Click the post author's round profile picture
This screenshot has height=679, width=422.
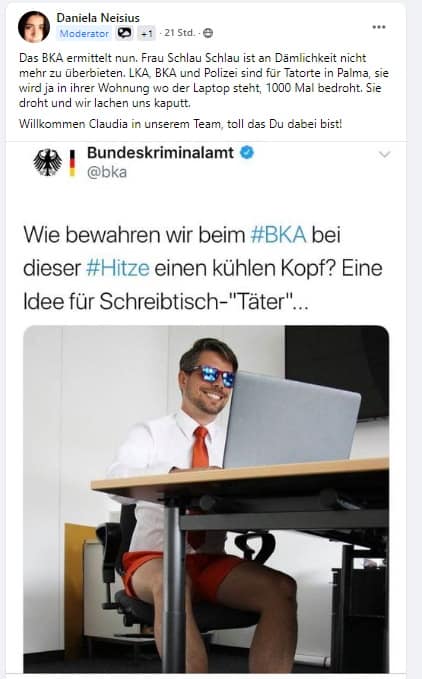click(34, 27)
